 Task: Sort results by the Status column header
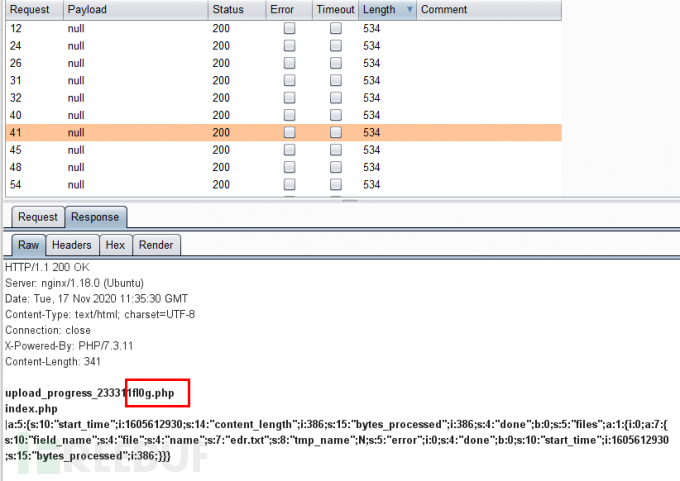click(x=229, y=10)
